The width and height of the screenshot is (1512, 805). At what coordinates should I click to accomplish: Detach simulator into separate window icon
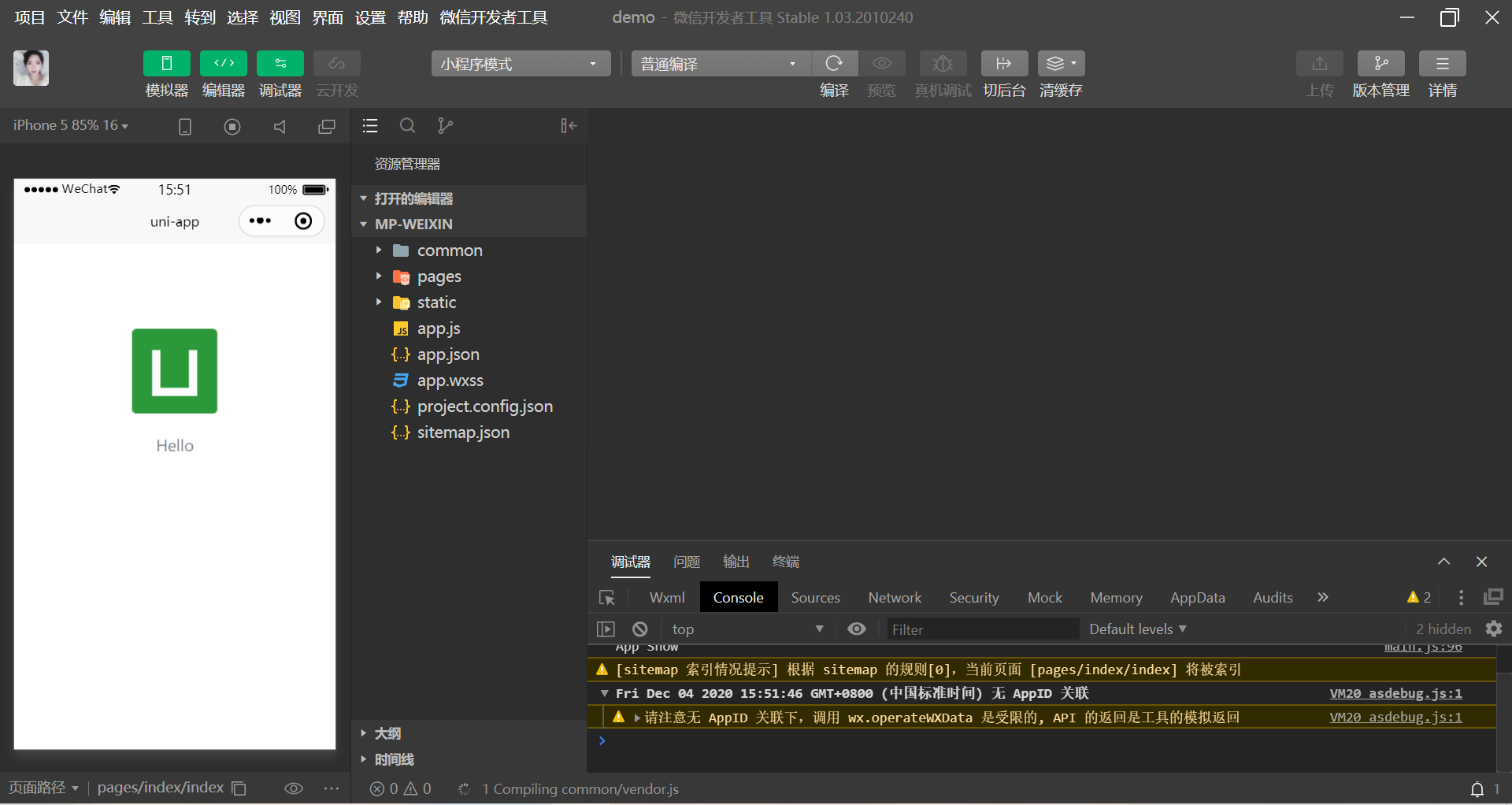[x=327, y=127]
